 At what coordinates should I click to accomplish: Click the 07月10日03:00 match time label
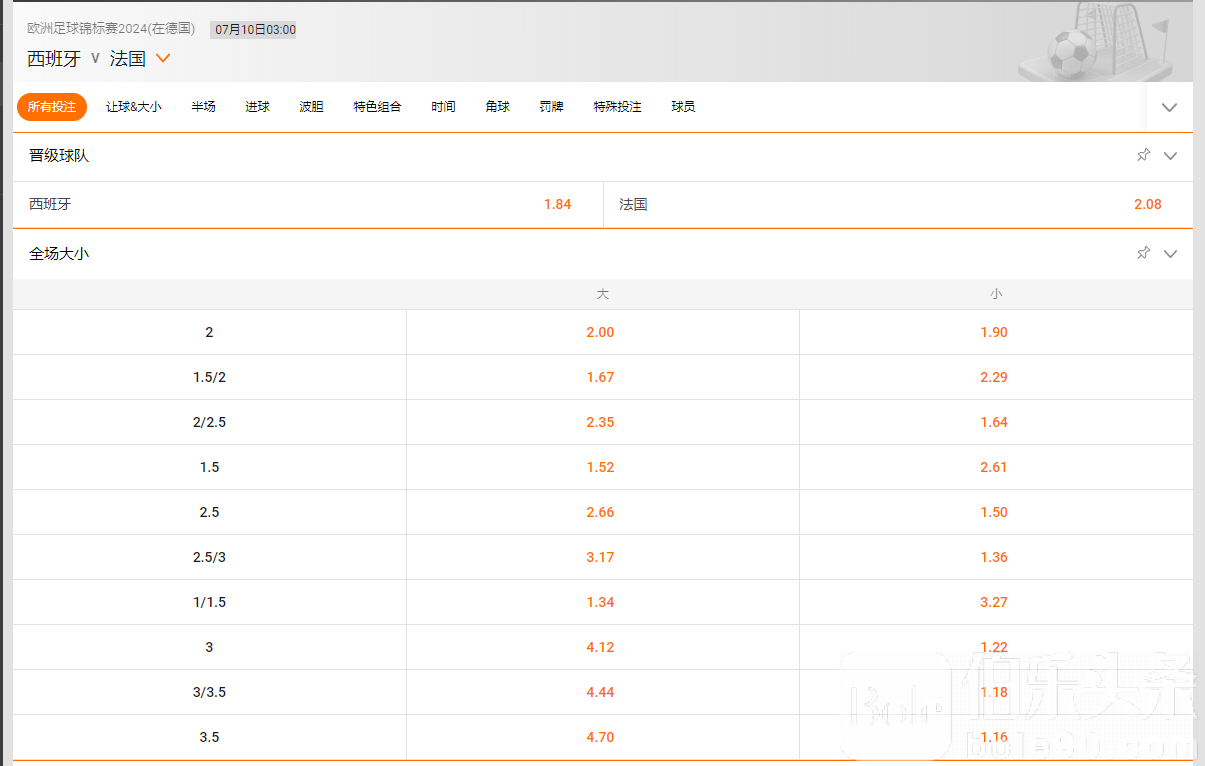click(x=255, y=30)
